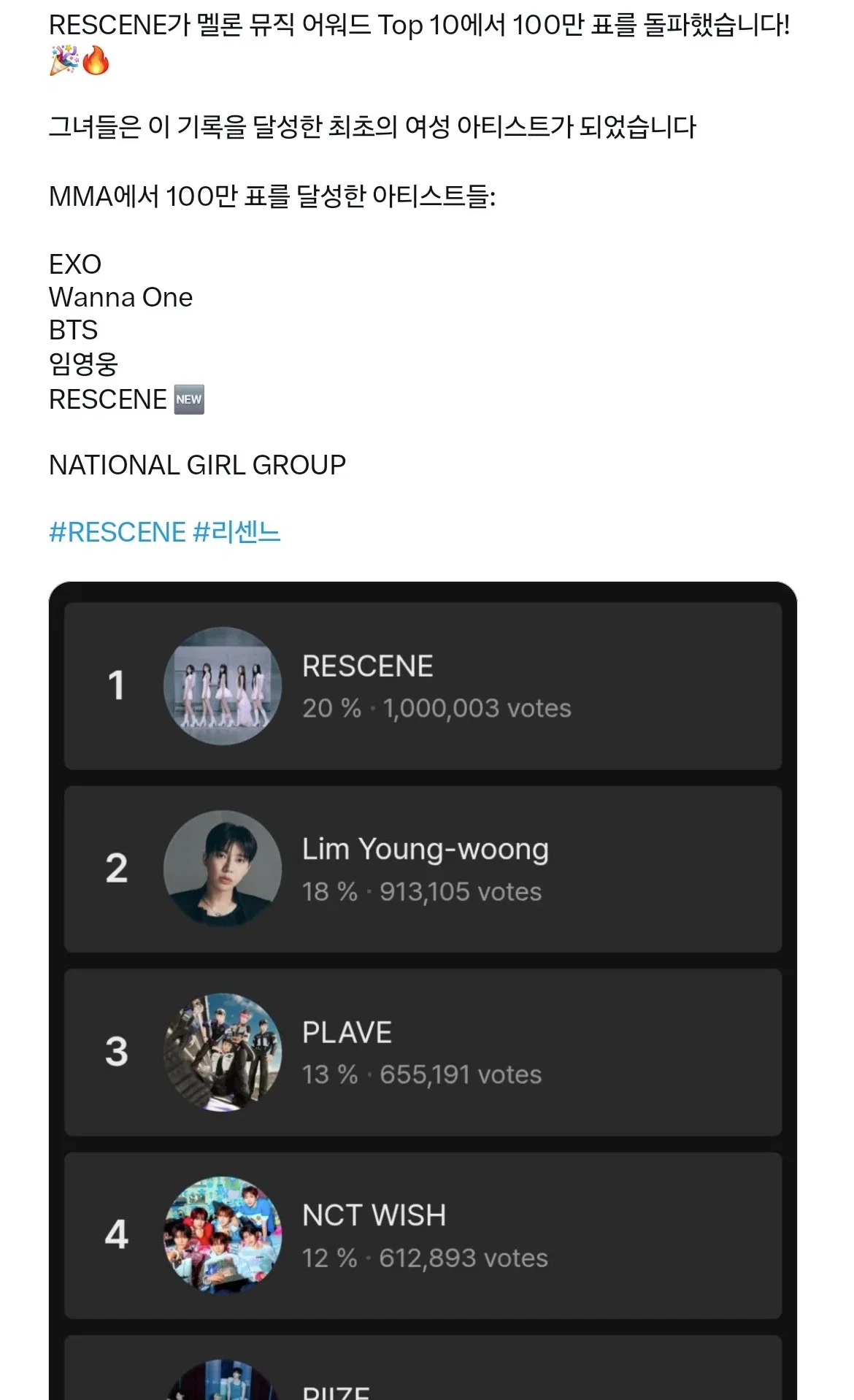The height and width of the screenshot is (1400, 854).
Task: Select the rank 3 PLAVE row
Action: click(x=423, y=1053)
